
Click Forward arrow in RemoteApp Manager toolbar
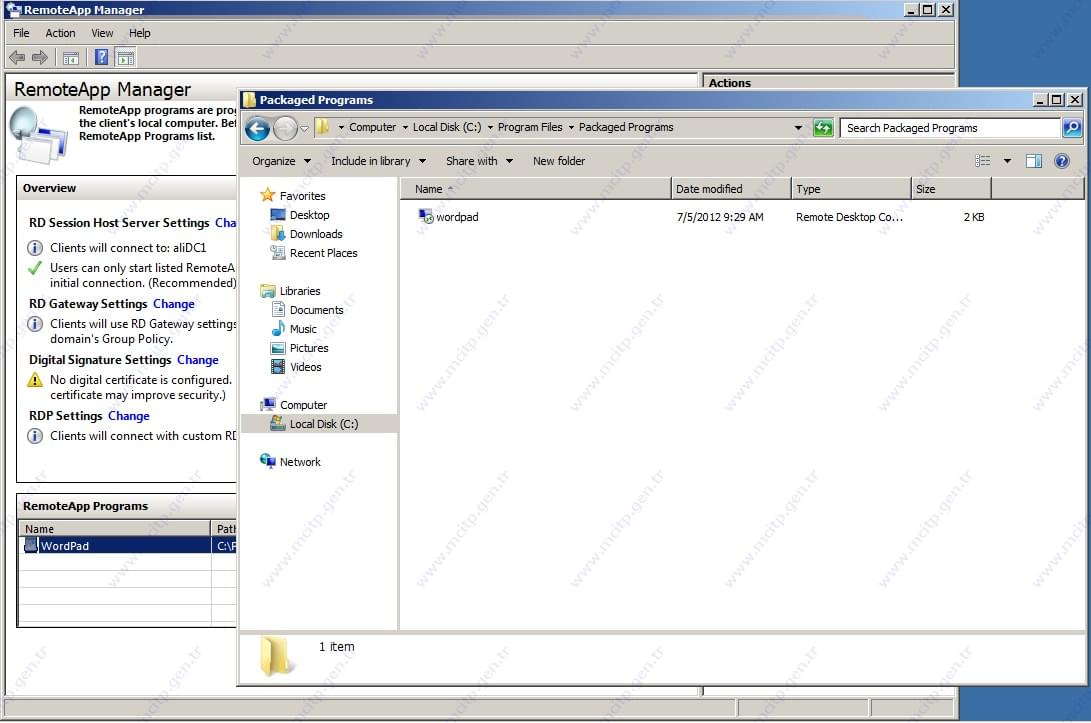pos(40,58)
